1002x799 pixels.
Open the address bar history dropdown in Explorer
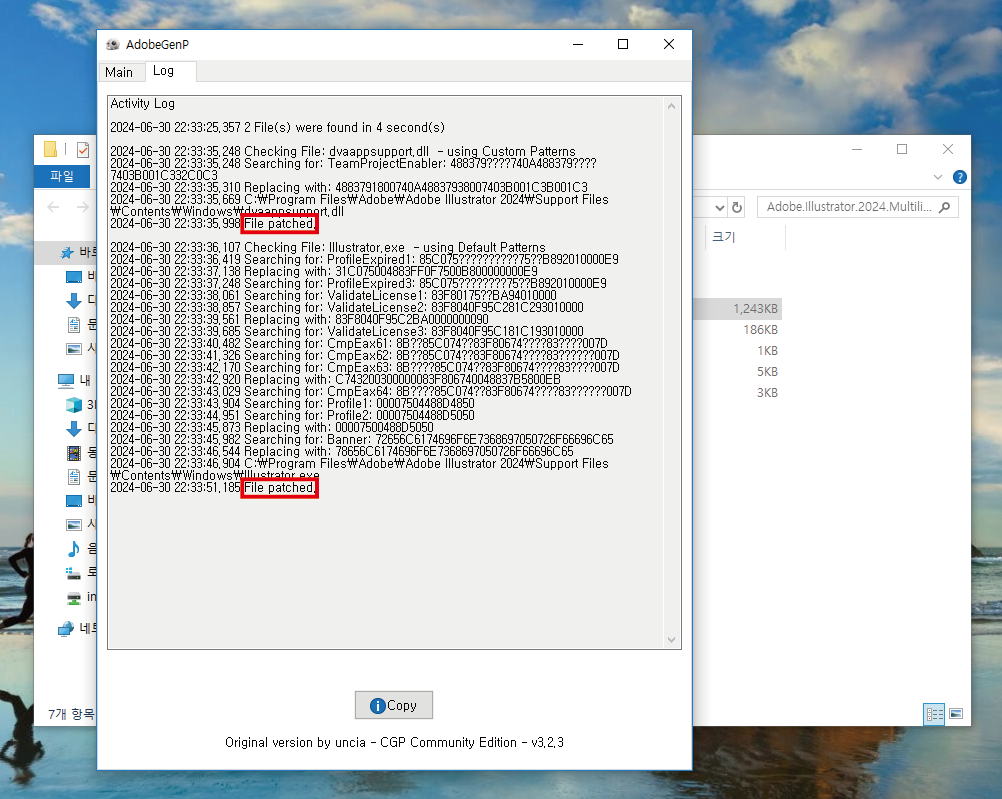pos(720,207)
